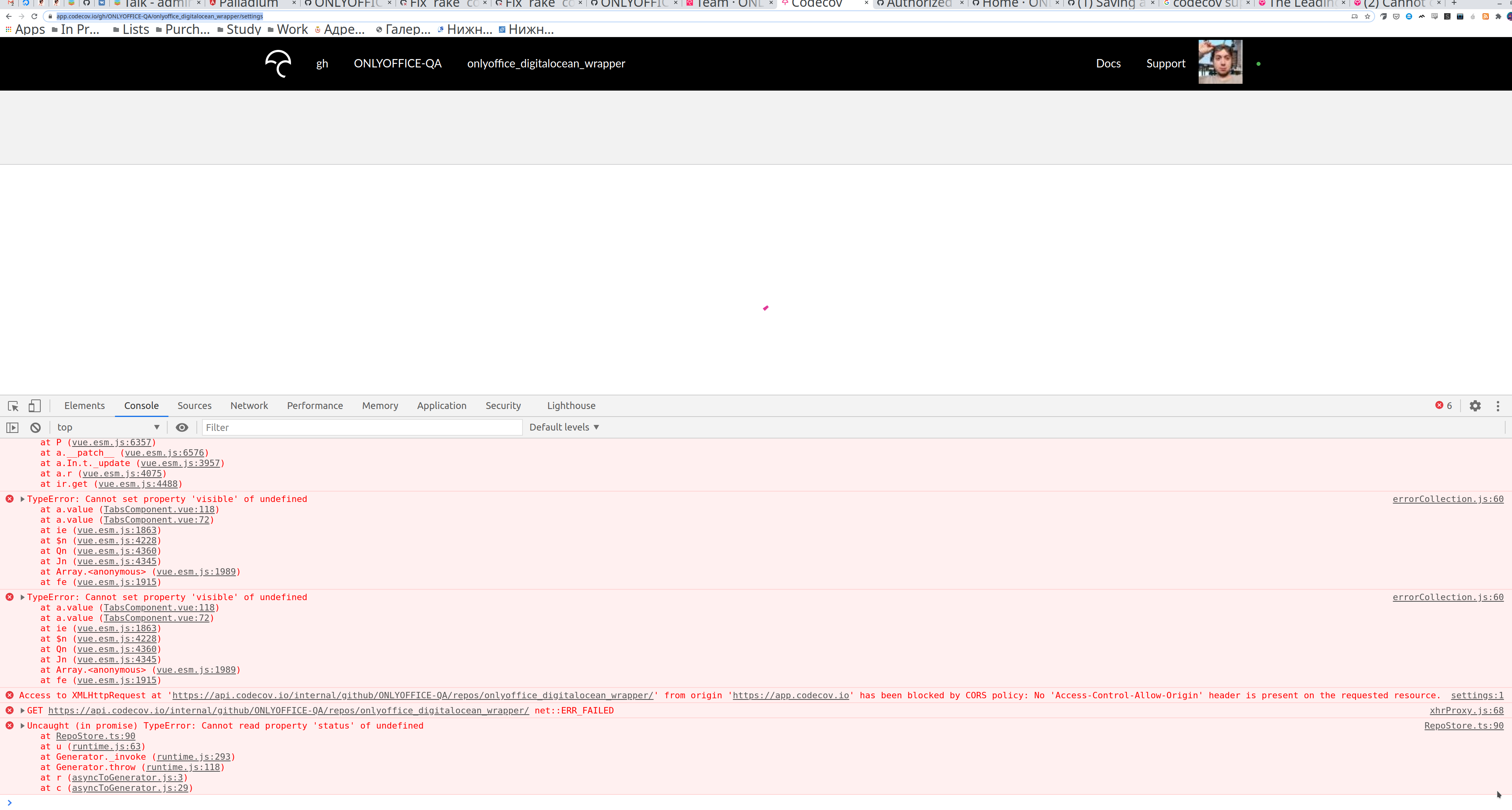Image resolution: width=1512 pixels, height=810 pixels.
Task: Click the red error count badge
Action: click(1443, 405)
